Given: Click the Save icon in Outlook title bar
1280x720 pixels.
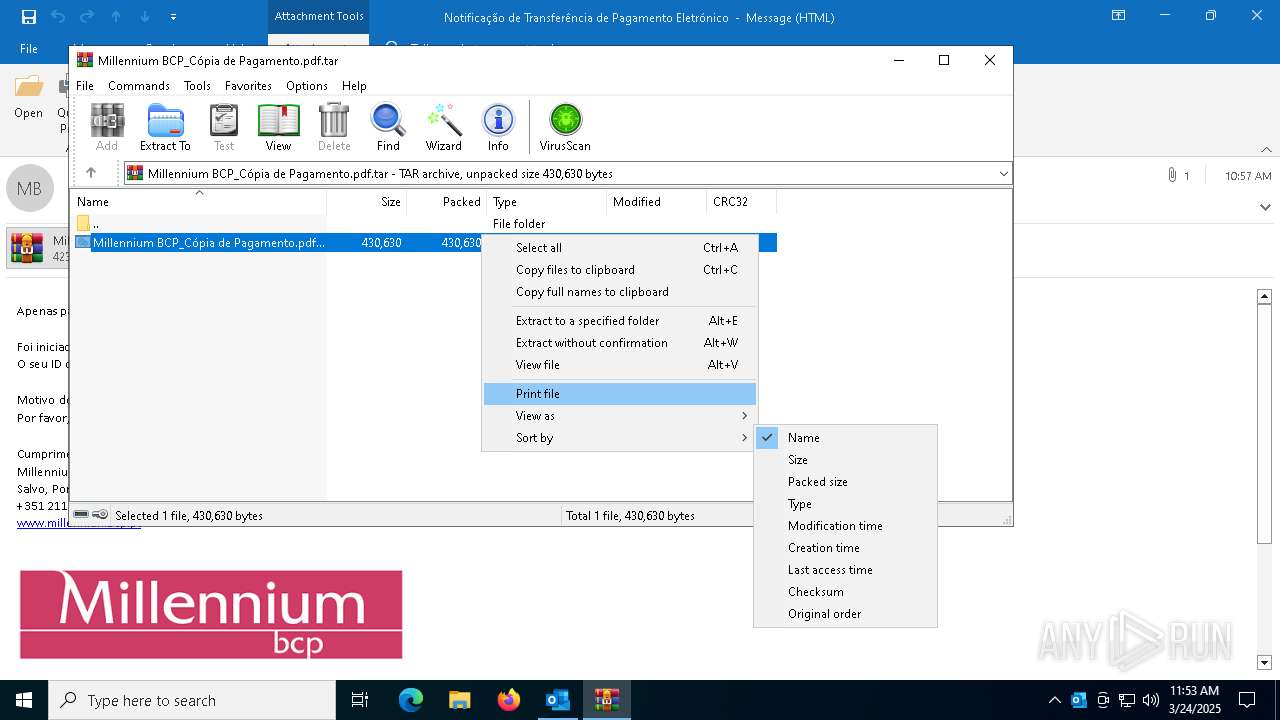Looking at the screenshot, I should pos(28,17).
